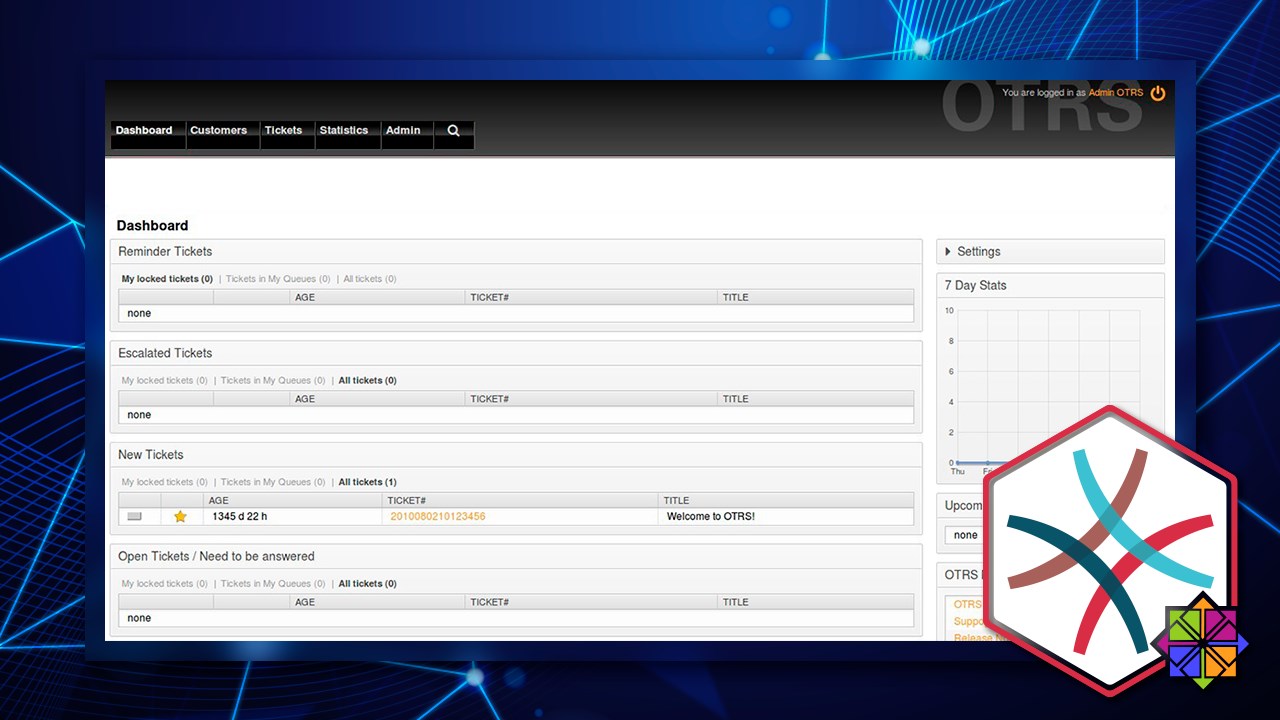Click the logout power icon
The height and width of the screenshot is (720, 1280).
click(x=1158, y=93)
